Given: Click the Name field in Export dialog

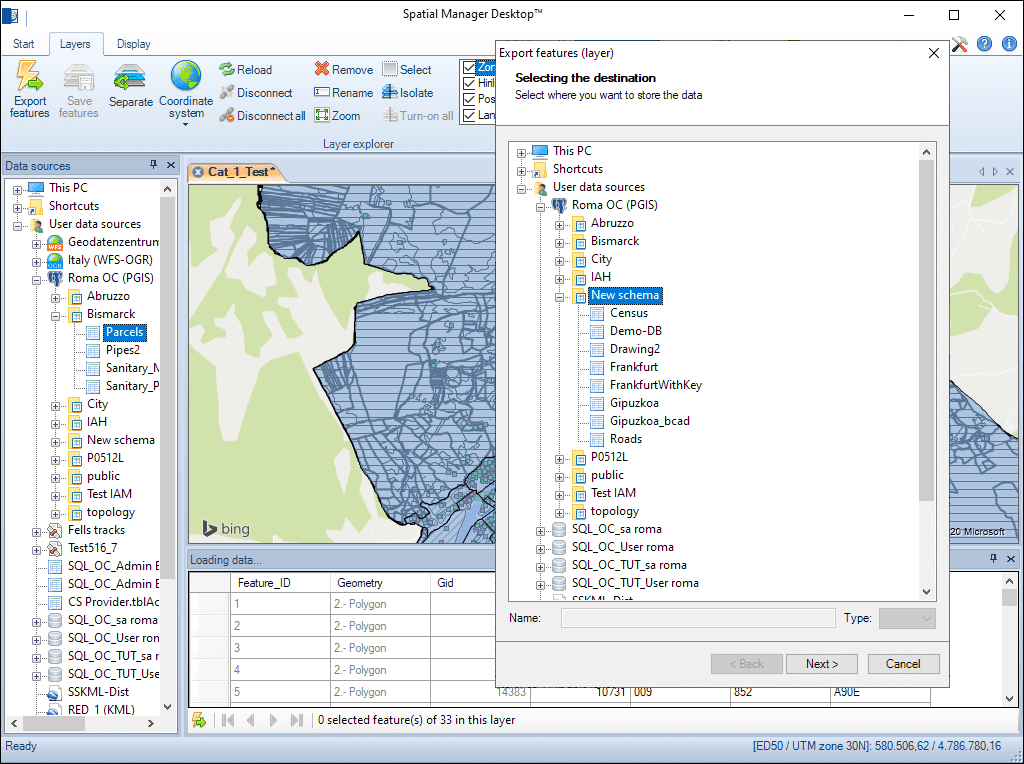Looking at the screenshot, I should [698, 618].
